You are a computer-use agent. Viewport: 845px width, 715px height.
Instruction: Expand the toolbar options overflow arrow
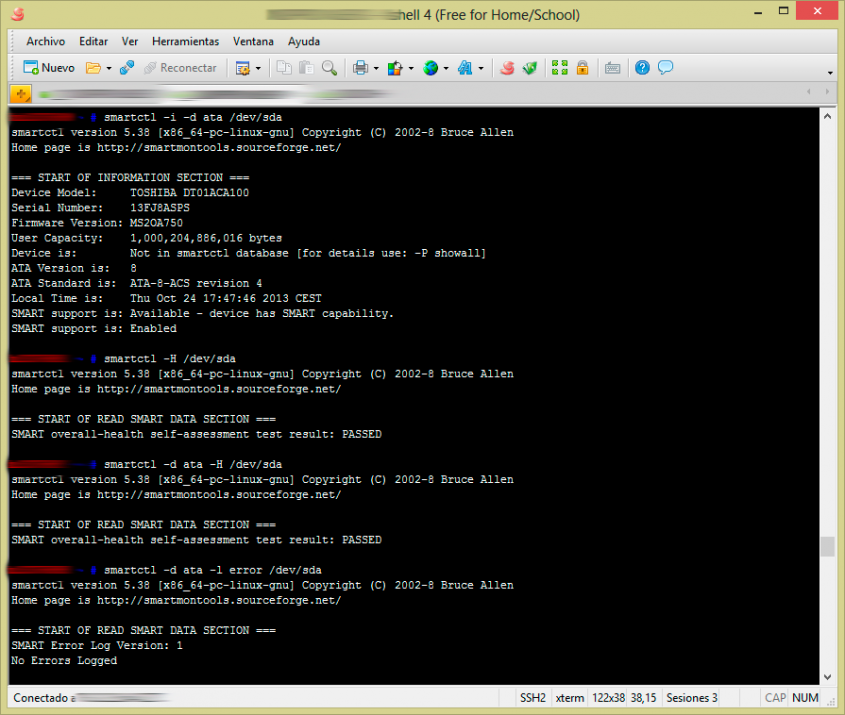click(x=830, y=73)
